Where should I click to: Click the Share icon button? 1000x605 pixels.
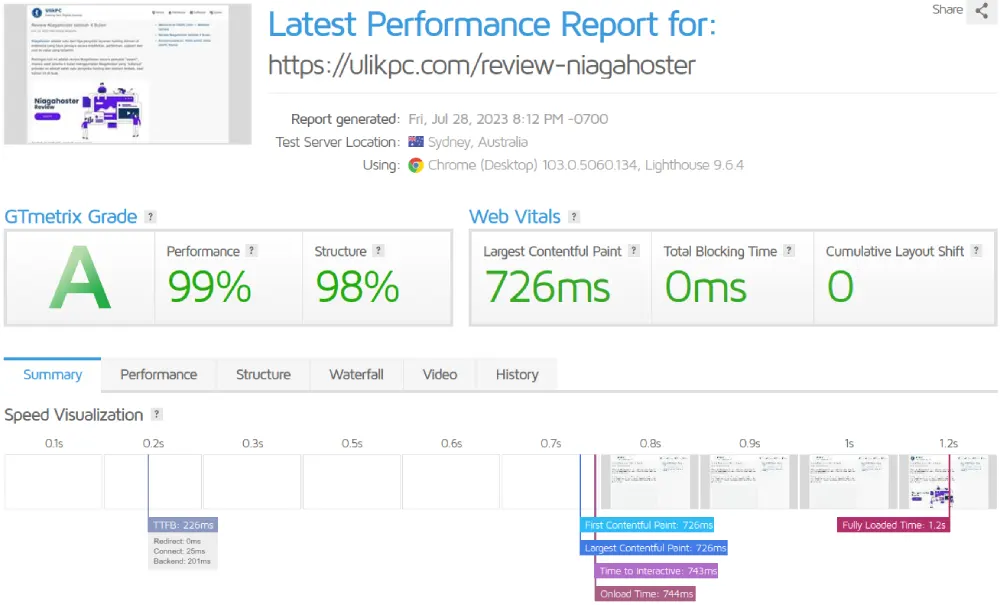point(982,11)
